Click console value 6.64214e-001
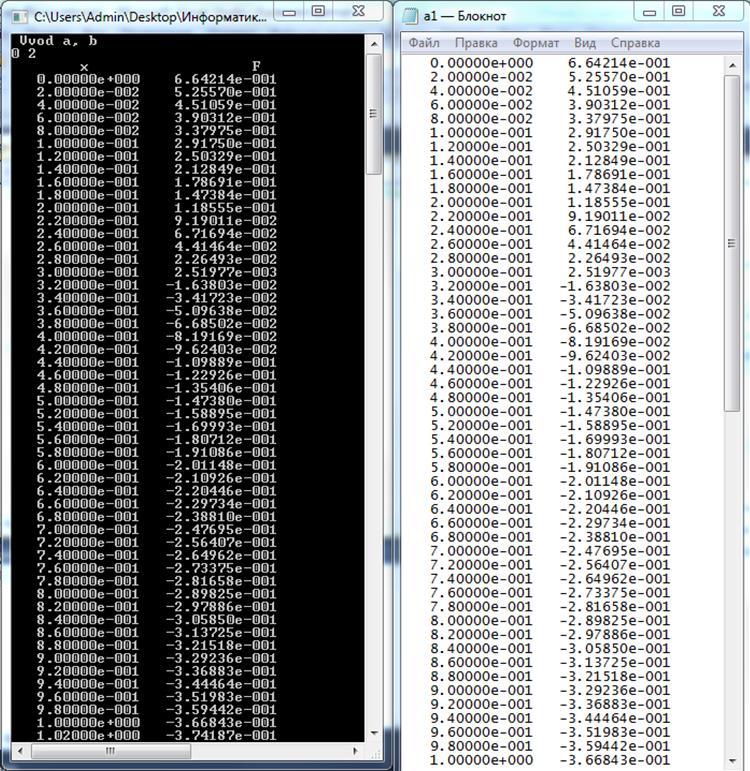Screen dimensions: 750x771 pyautogui.click(x=225, y=79)
